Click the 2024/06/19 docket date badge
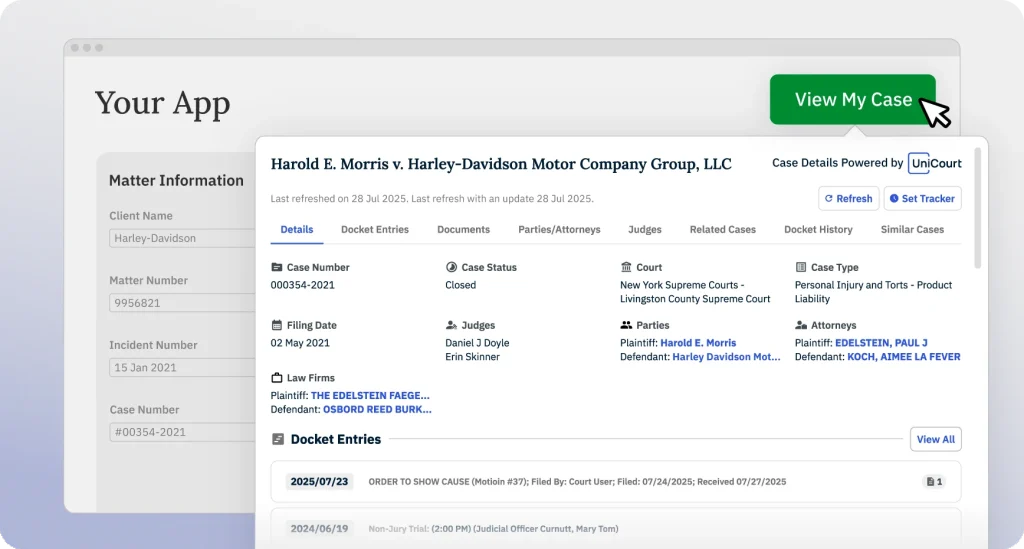1024x549 pixels. coord(319,529)
